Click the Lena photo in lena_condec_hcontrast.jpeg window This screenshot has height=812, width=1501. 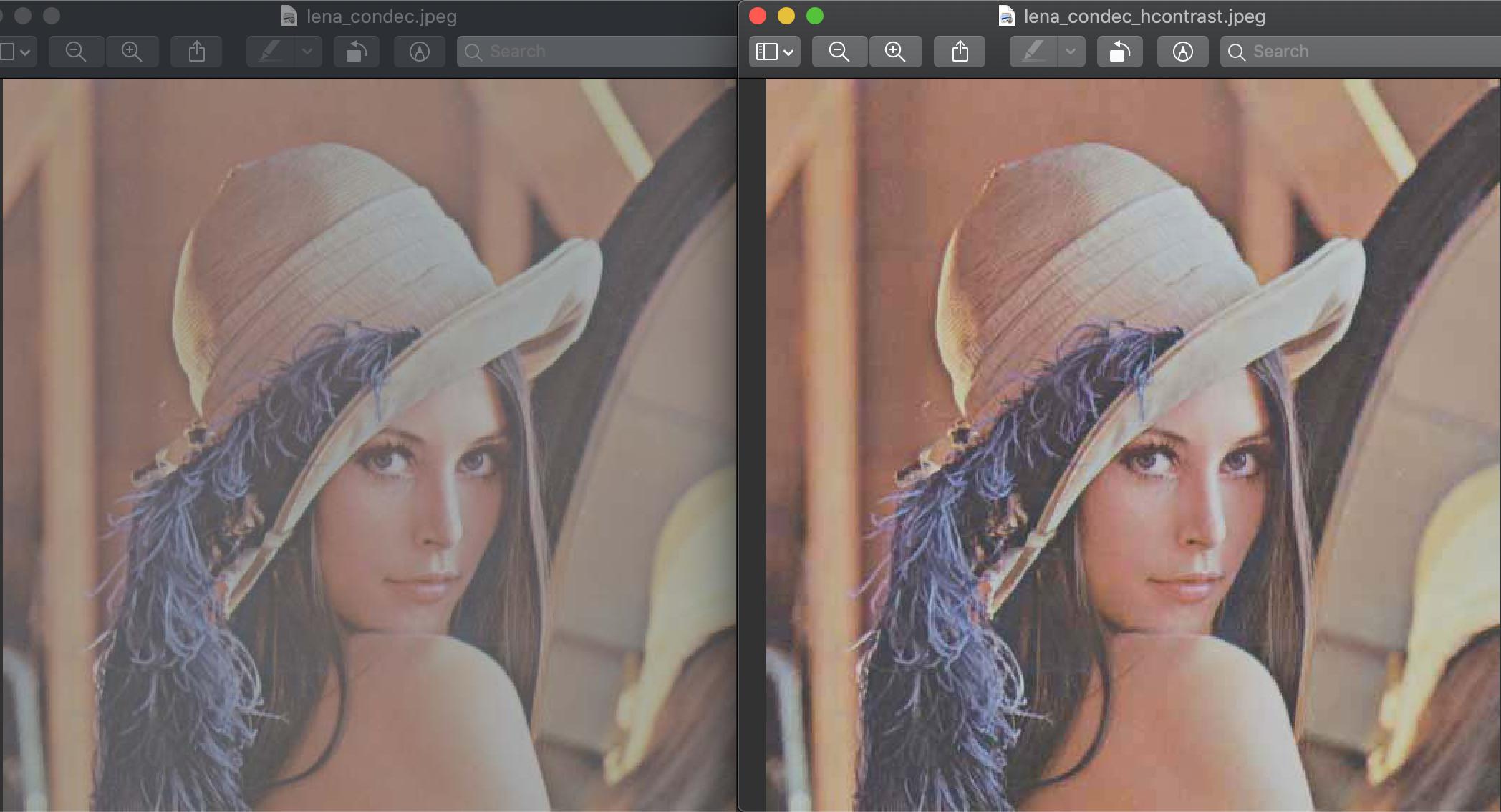pos(1133,444)
